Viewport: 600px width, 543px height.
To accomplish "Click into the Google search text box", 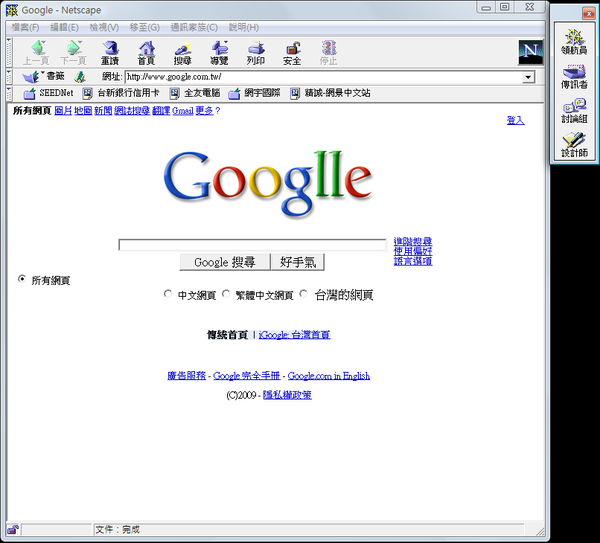I will click(x=252, y=245).
